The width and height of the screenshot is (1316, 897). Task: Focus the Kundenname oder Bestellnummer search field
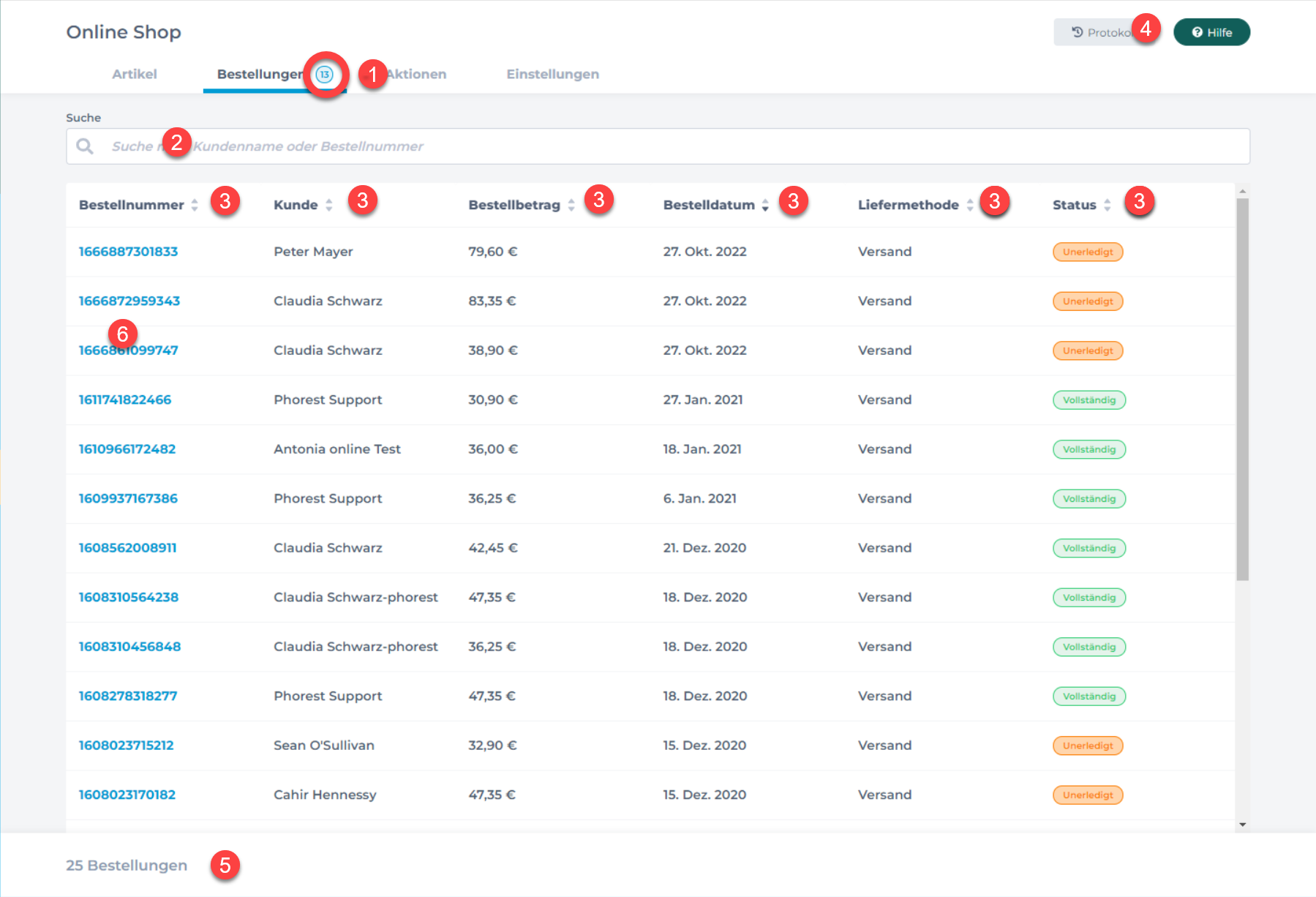coord(658,146)
